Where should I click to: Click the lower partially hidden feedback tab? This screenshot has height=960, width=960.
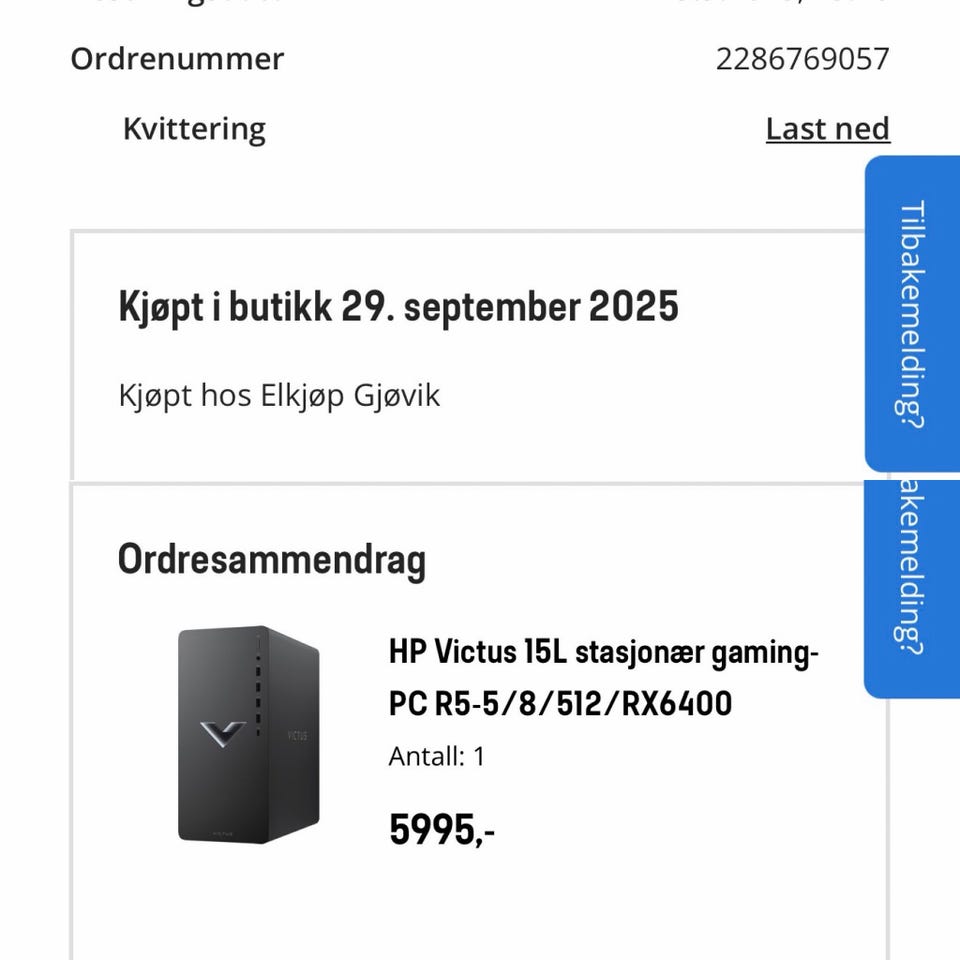click(x=912, y=589)
